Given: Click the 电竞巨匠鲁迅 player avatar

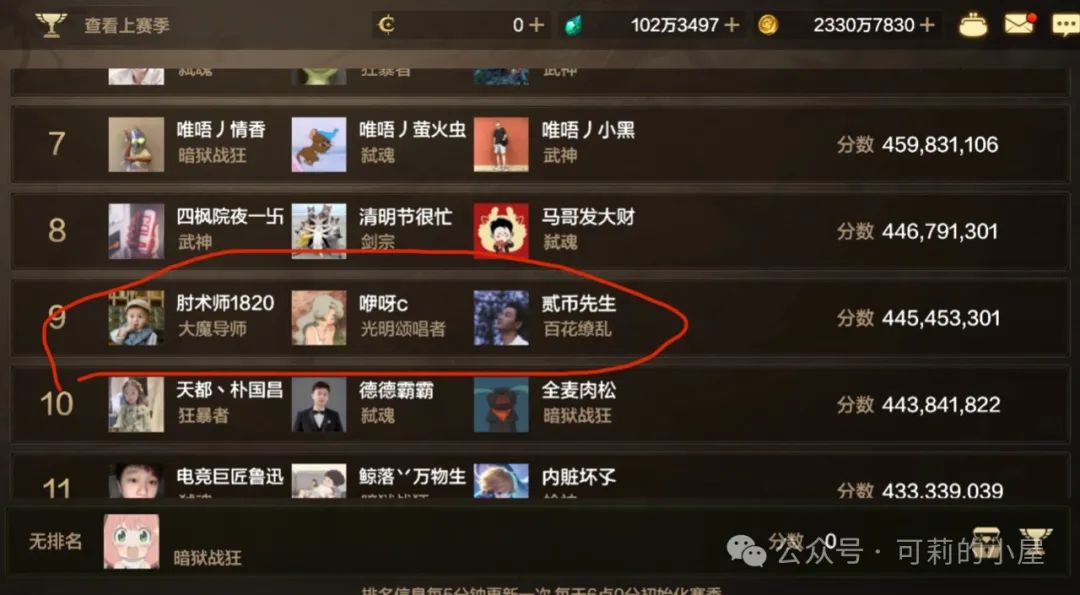Looking at the screenshot, I should [x=136, y=481].
